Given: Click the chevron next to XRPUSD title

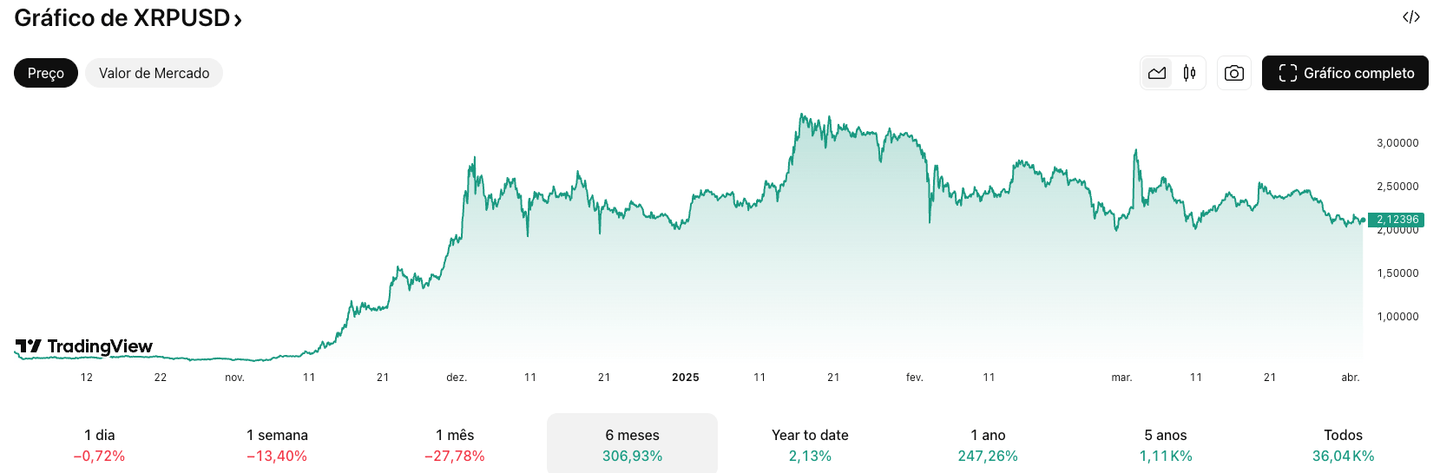Looking at the screenshot, I should pyautogui.click(x=238, y=20).
